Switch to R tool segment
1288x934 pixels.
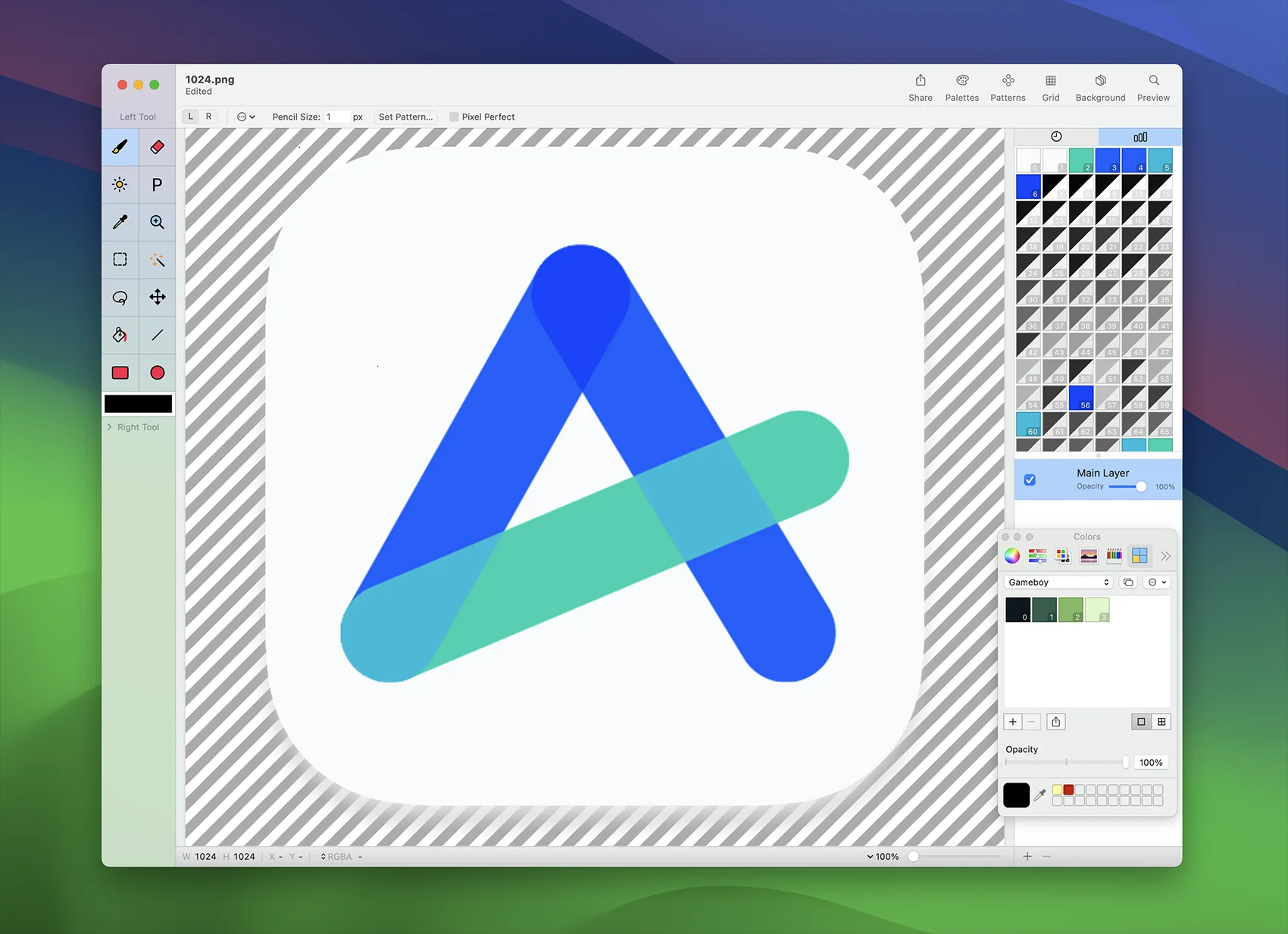point(209,117)
